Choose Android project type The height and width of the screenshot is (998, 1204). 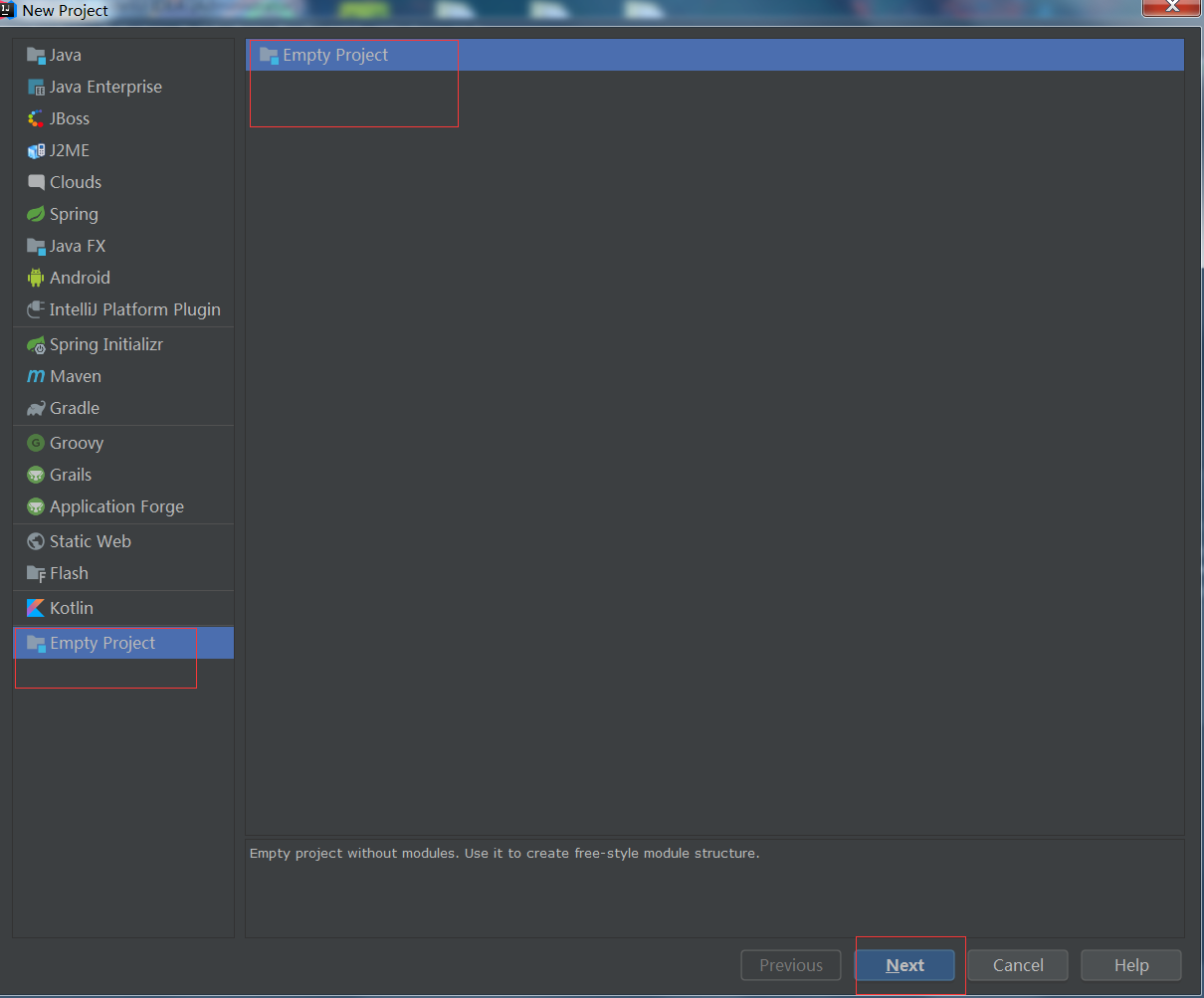123,279
